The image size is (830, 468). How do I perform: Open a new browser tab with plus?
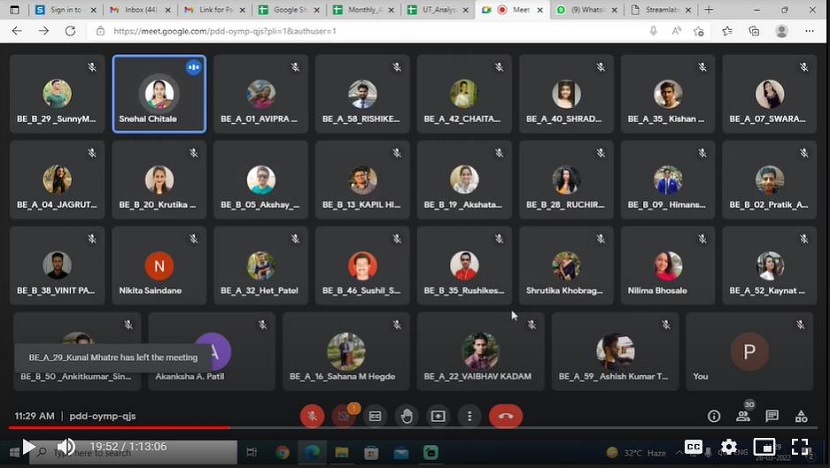[708, 10]
